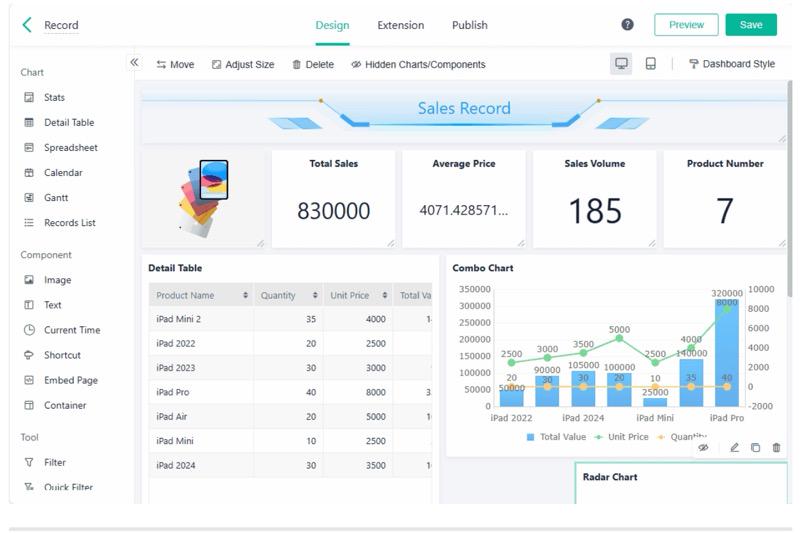Click the Preview button

tap(686, 24)
